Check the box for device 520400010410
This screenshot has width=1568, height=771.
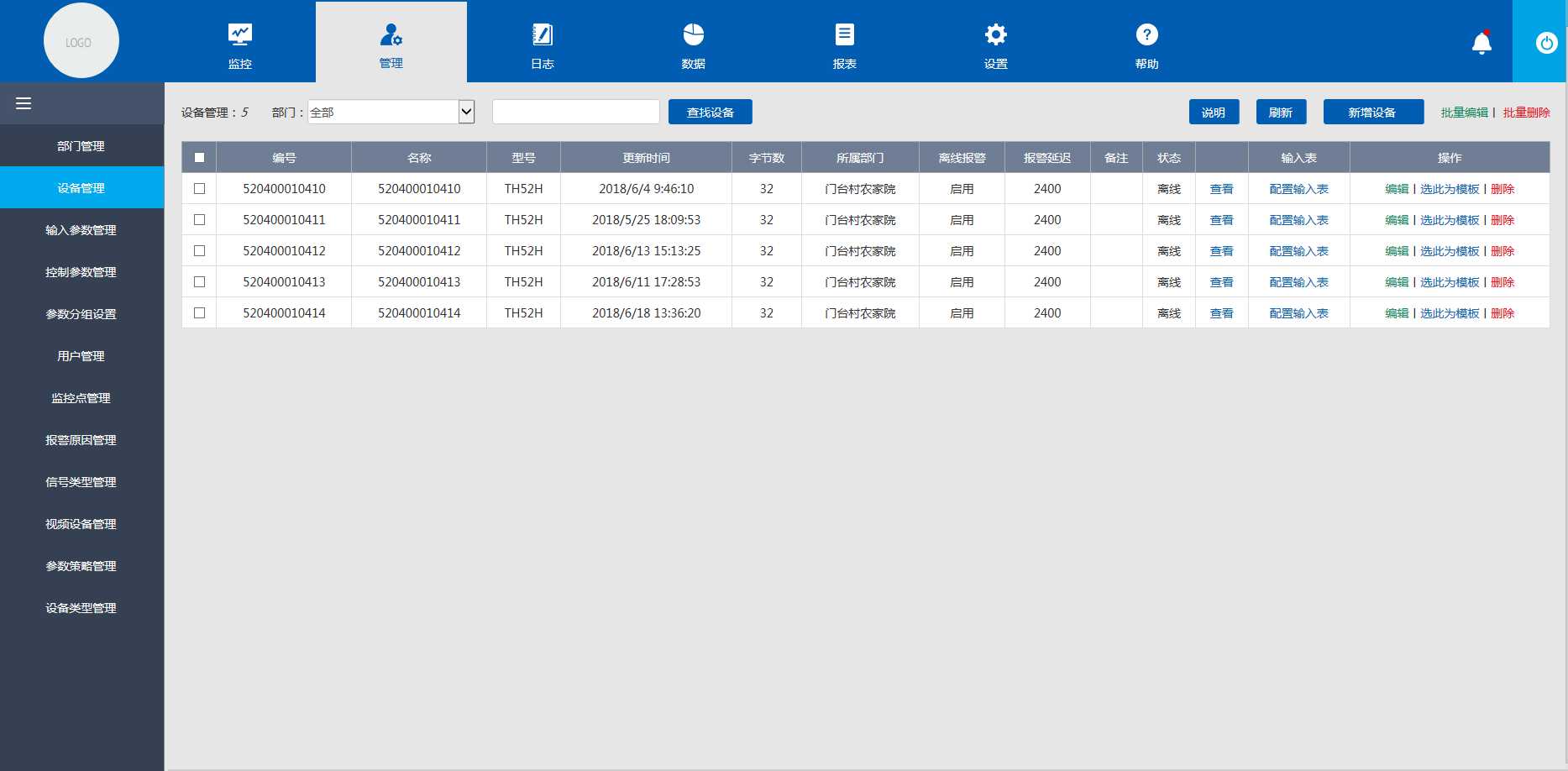[x=199, y=188]
